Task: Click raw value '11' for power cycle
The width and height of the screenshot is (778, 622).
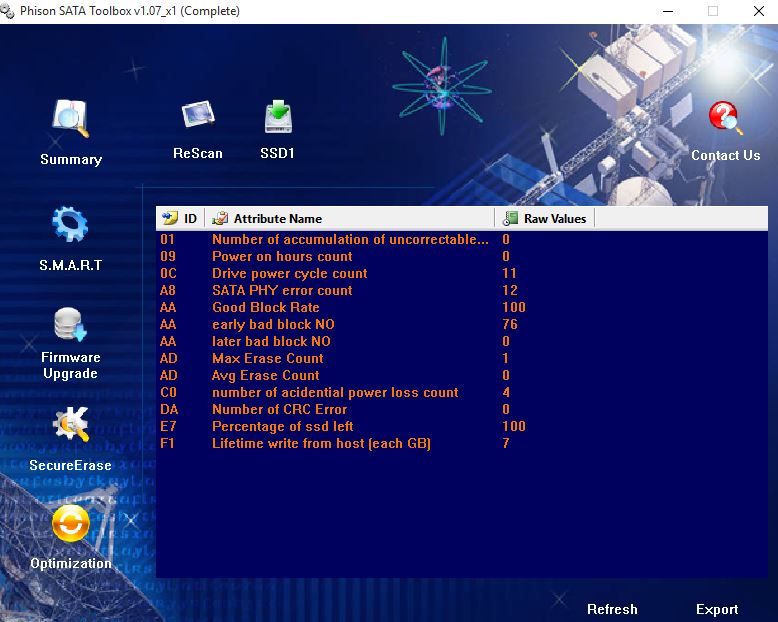Action: point(509,273)
